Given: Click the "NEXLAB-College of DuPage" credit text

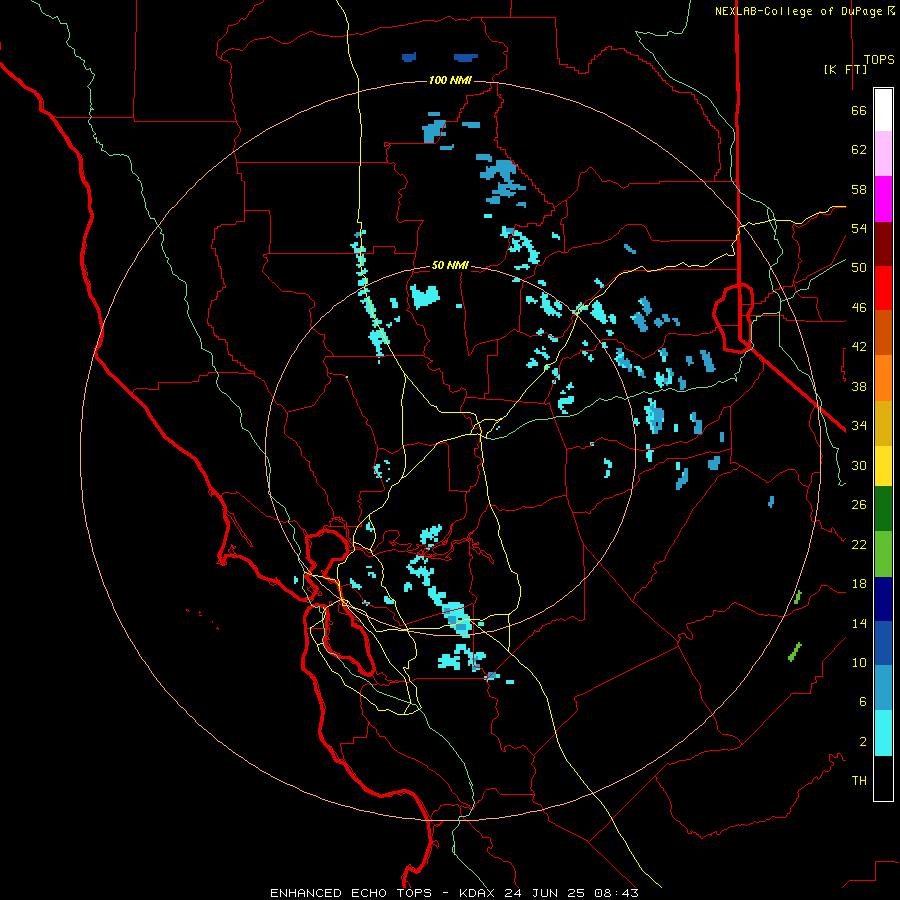Looking at the screenshot, I should click(800, 11).
